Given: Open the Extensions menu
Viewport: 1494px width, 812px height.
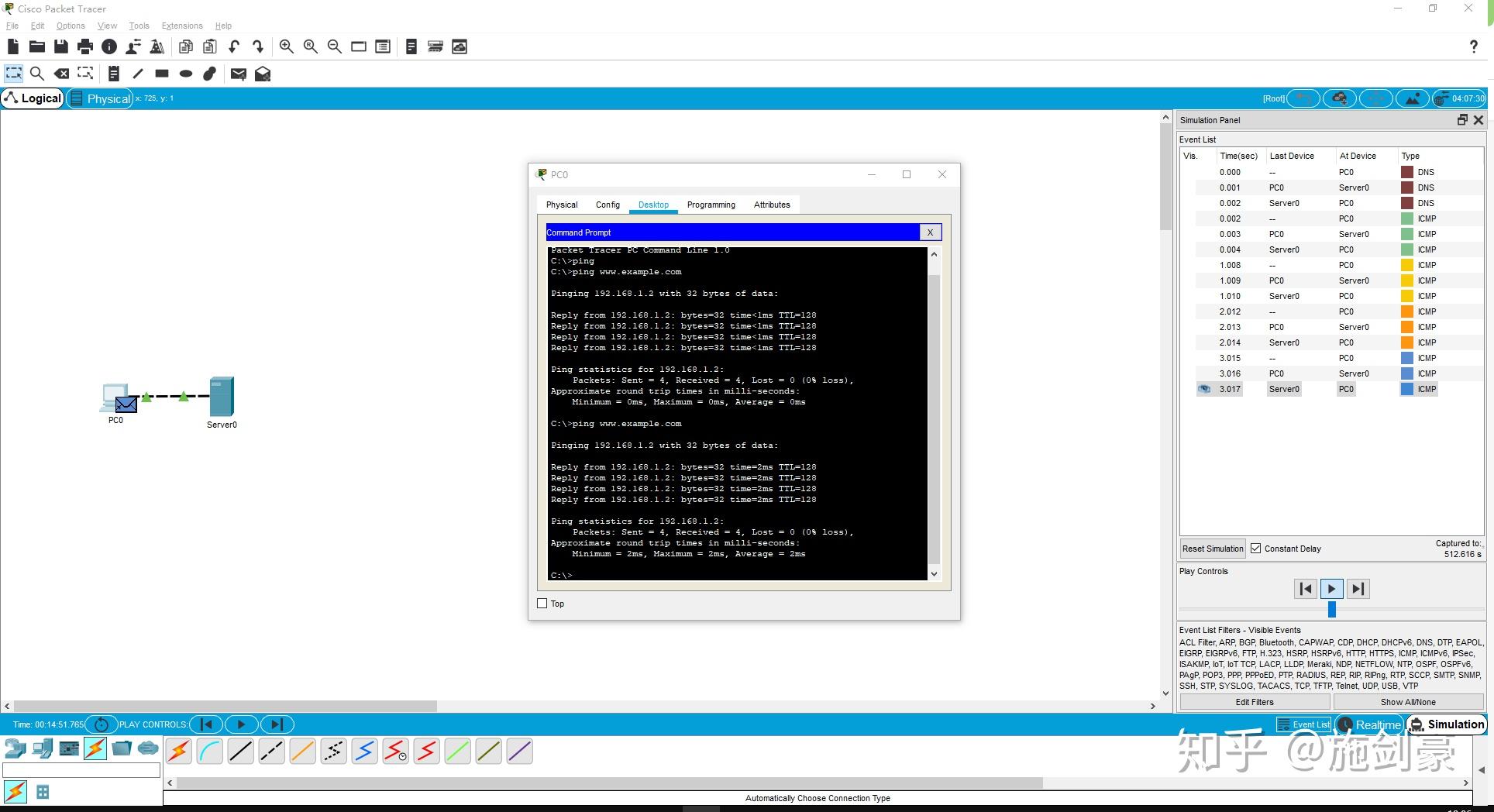Looking at the screenshot, I should pyautogui.click(x=182, y=26).
